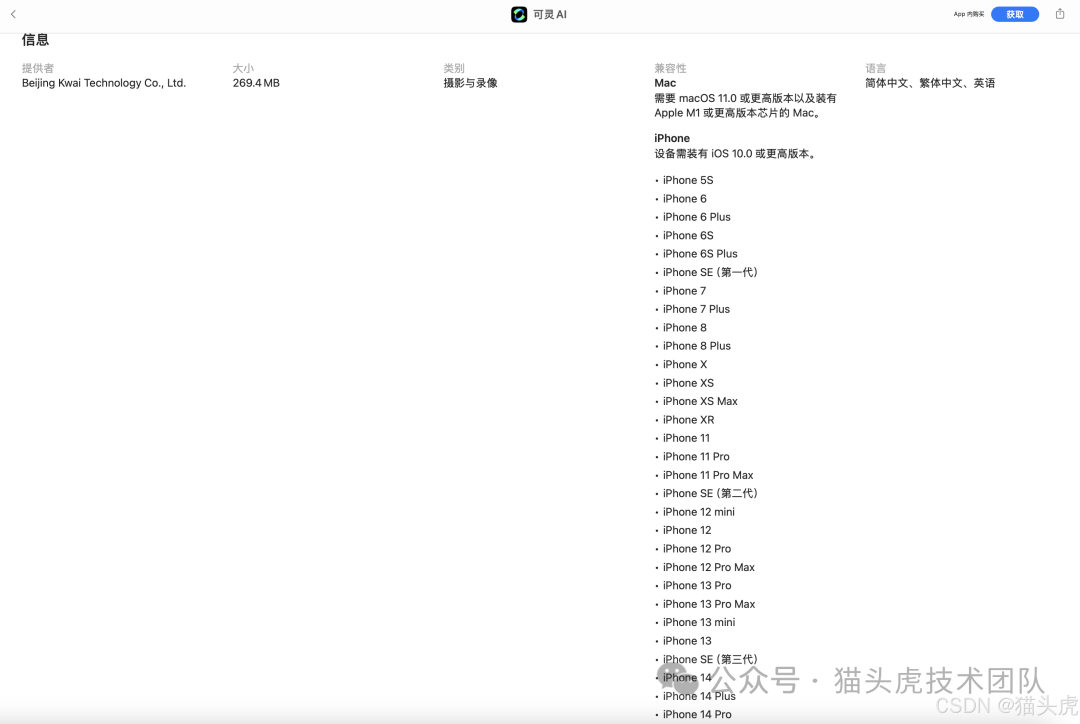Click the iPhone 6S list entry
This screenshot has width=1080, height=724.
point(687,236)
